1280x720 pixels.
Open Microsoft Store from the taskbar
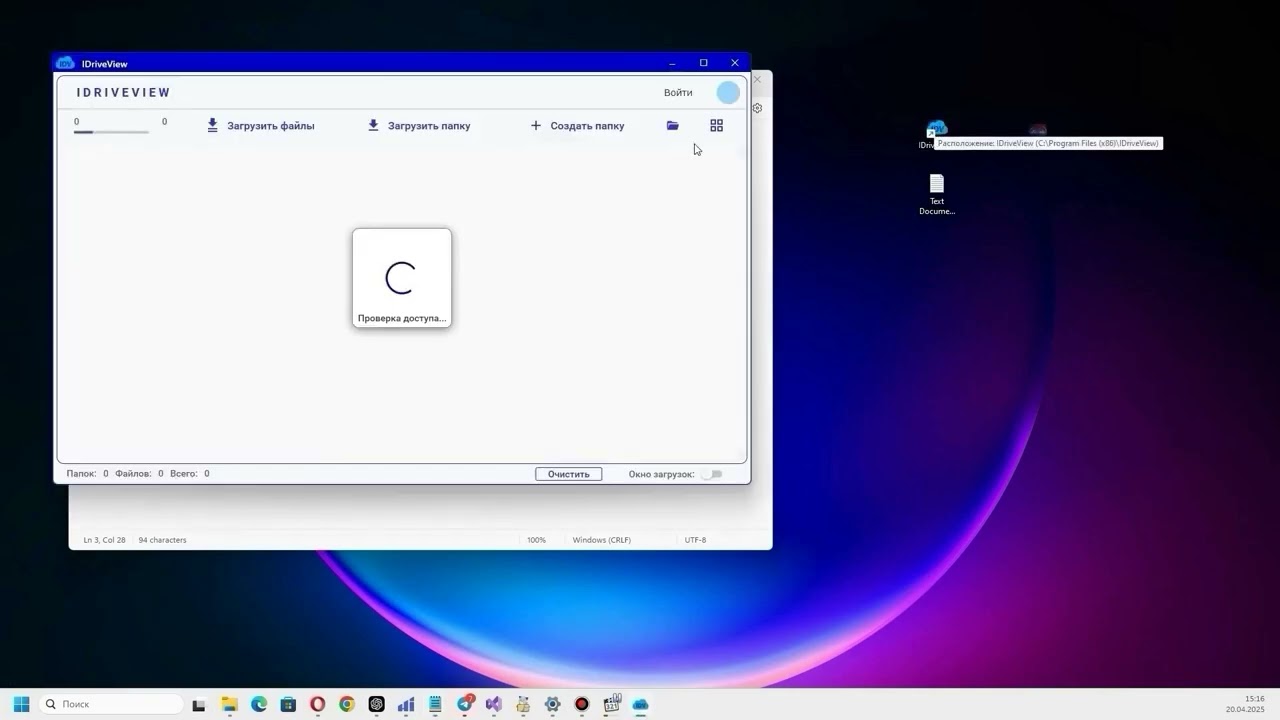pos(288,704)
